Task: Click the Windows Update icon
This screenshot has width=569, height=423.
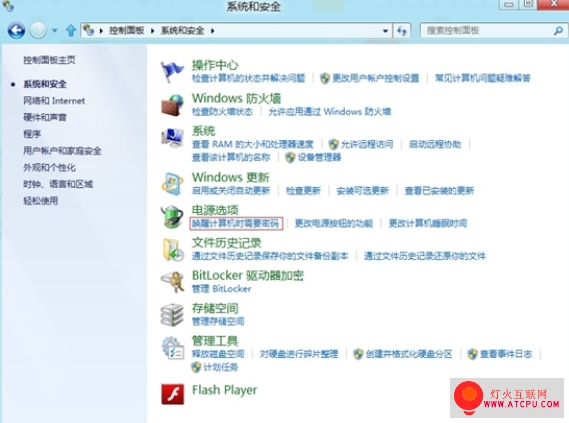Action: 172,184
